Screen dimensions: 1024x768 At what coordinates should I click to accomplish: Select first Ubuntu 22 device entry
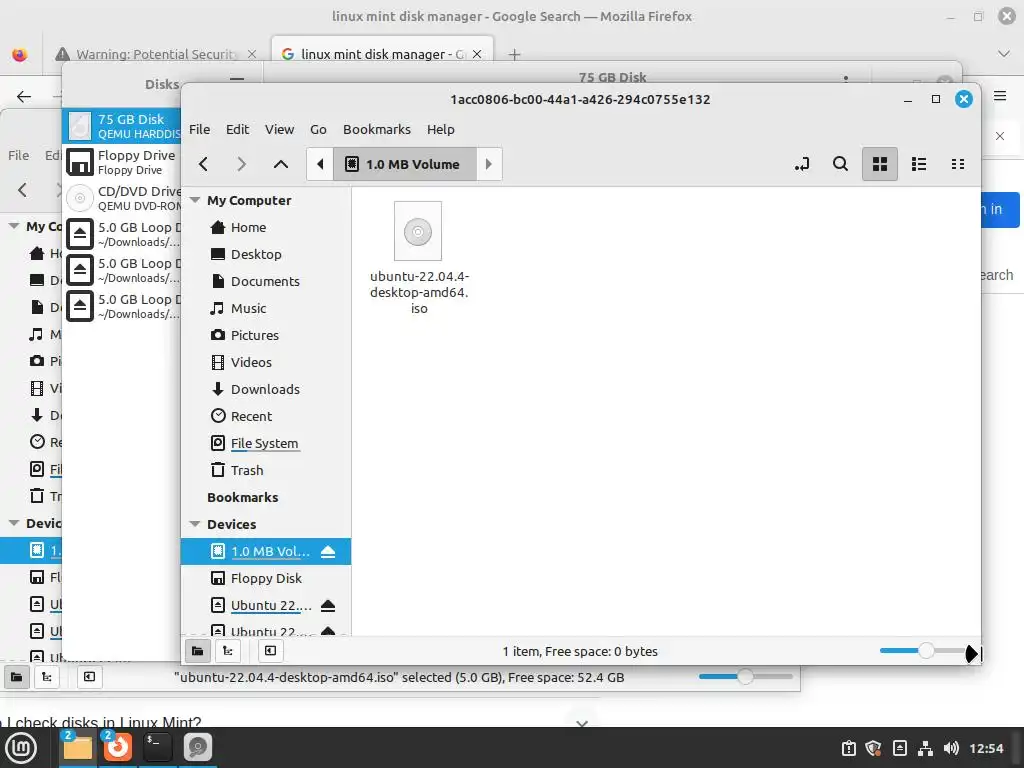270,605
